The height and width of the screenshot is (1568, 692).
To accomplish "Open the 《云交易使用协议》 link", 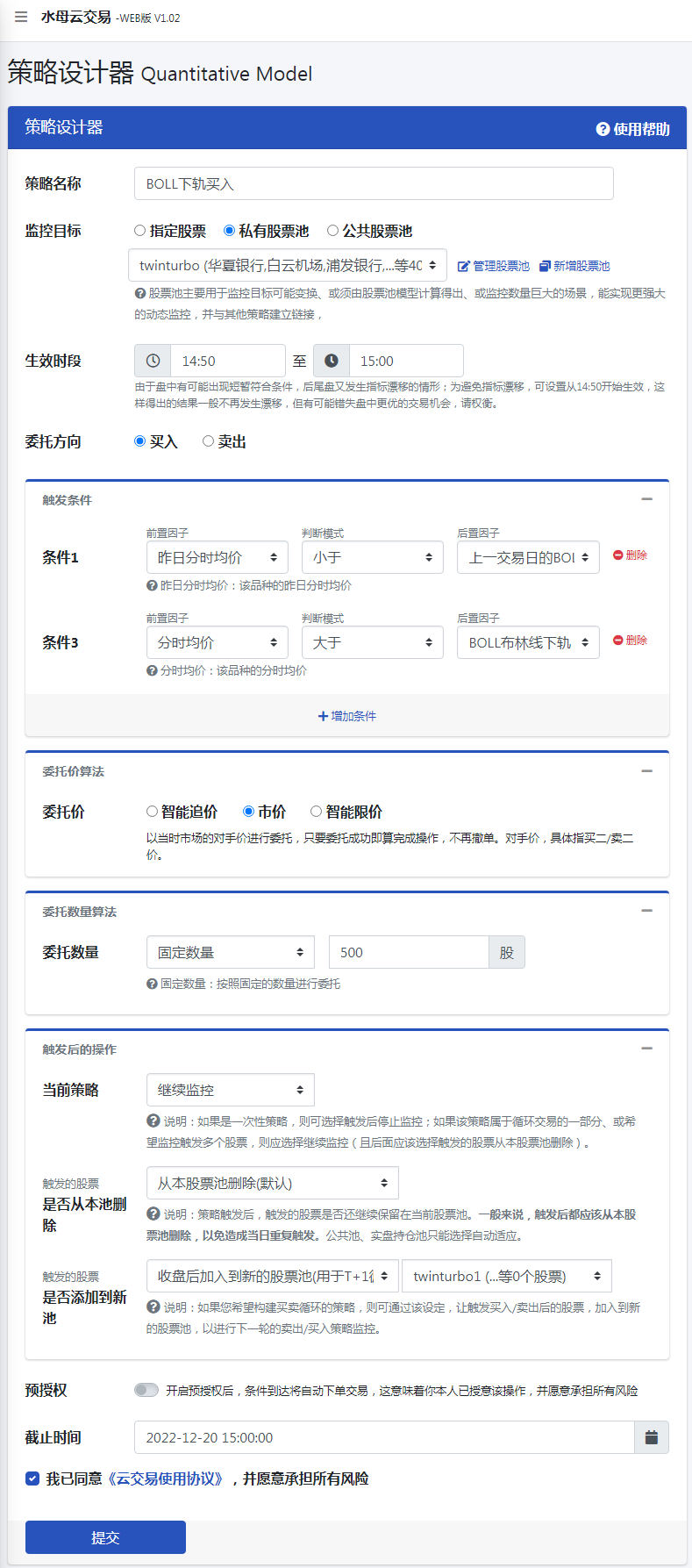I will [x=166, y=1479].
